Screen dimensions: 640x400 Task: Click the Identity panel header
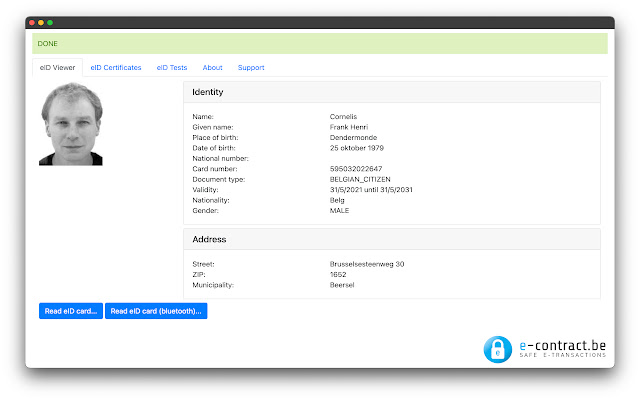pyautogui.click(x=392, y=92)
